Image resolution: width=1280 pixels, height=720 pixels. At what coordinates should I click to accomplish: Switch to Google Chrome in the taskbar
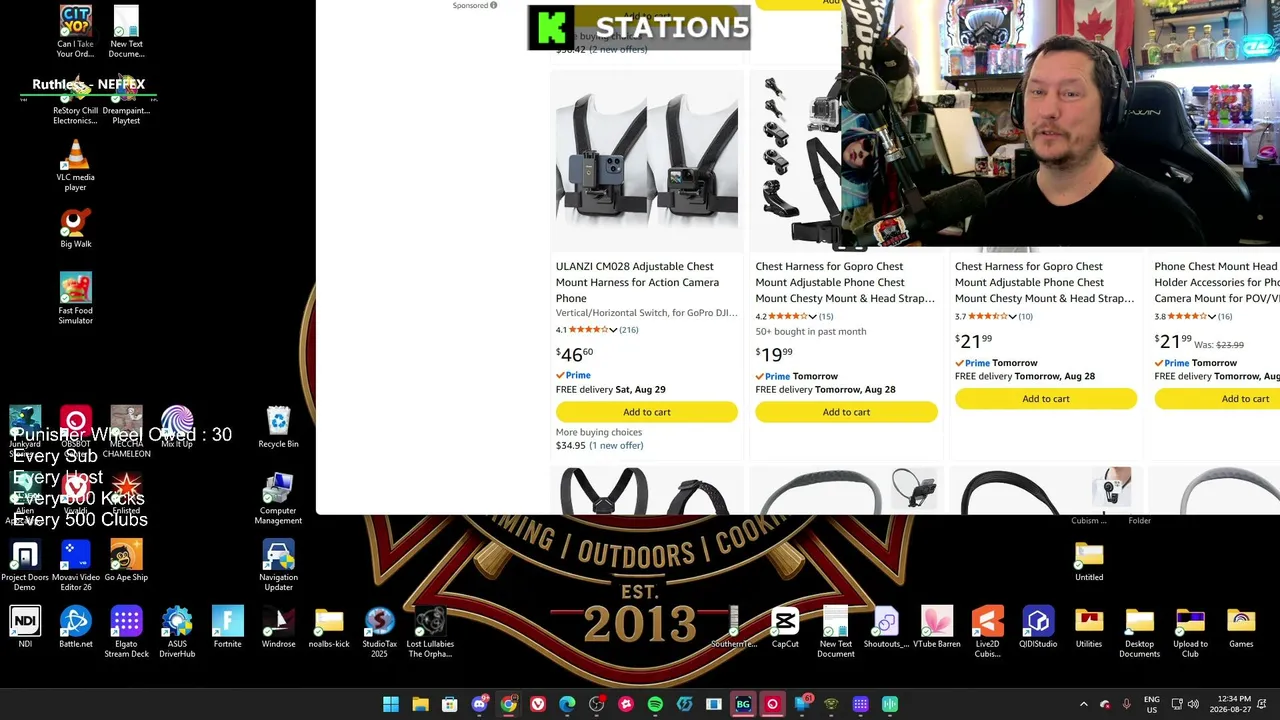click(508, 704)
